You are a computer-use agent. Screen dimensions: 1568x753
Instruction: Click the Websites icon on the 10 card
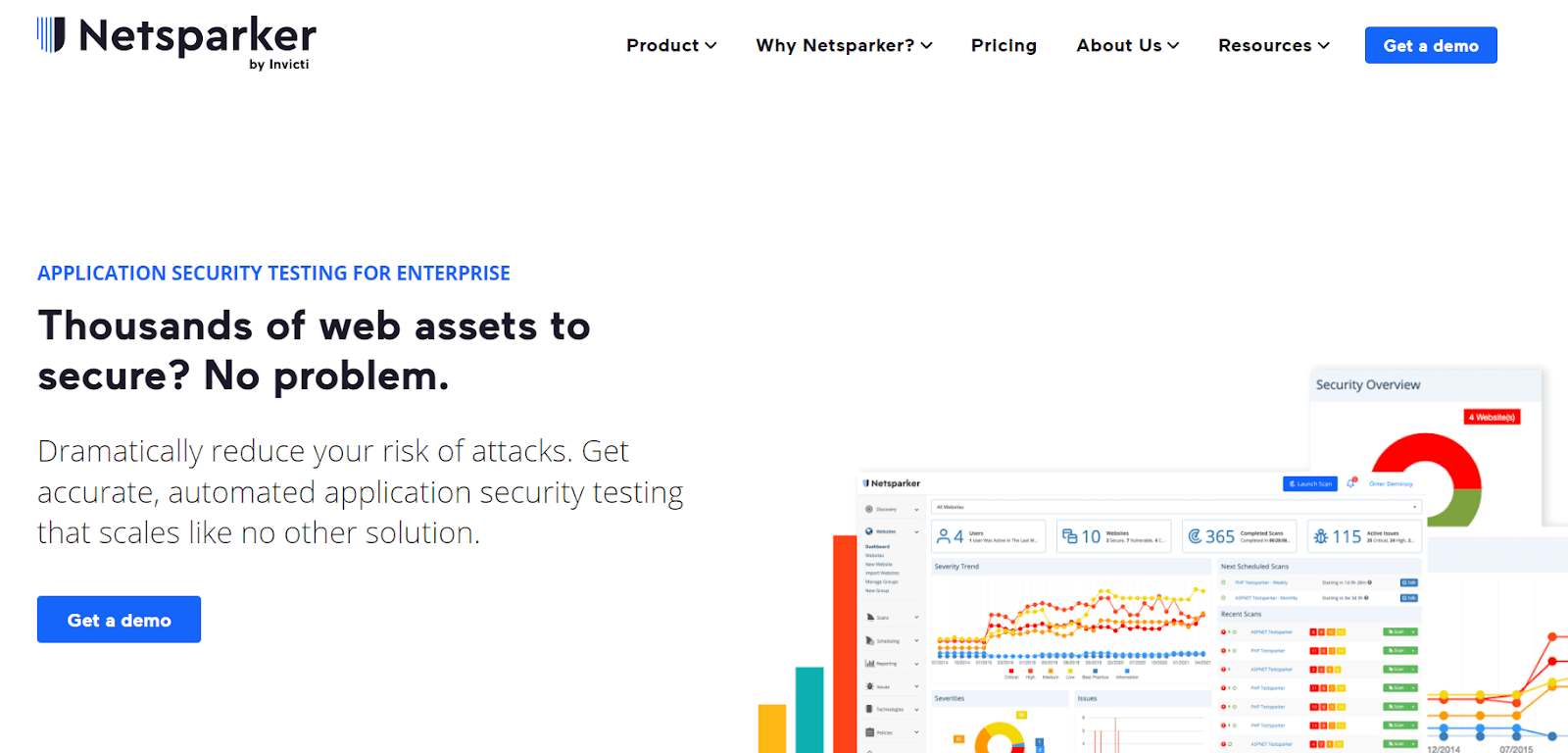point(1069,536)
